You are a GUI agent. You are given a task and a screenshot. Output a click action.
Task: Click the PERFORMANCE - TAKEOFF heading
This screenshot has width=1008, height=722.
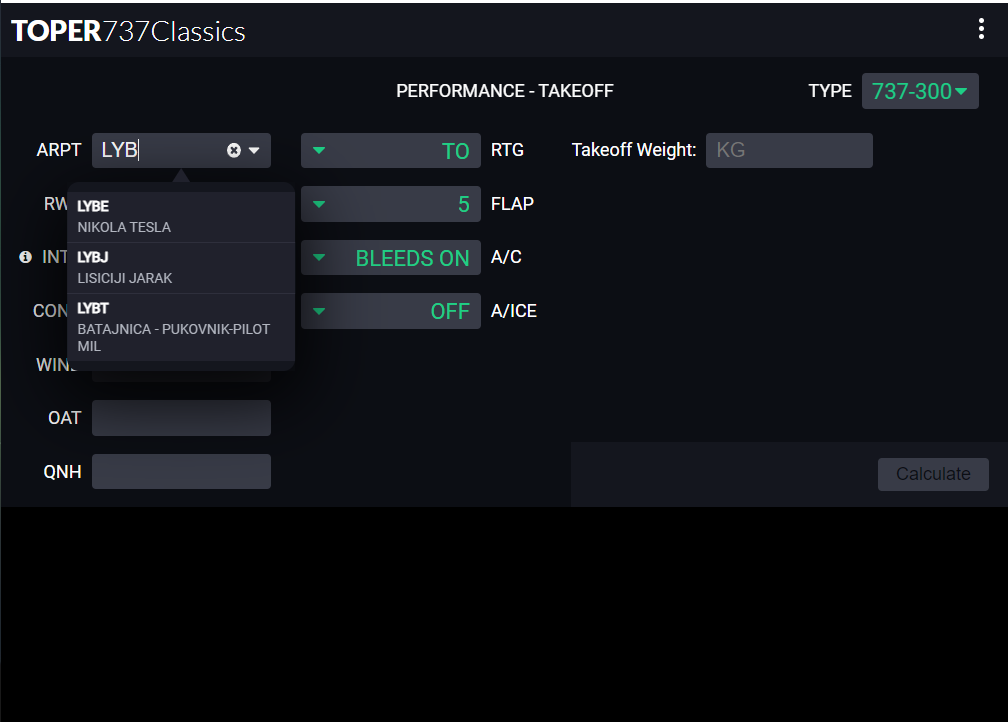504,91
